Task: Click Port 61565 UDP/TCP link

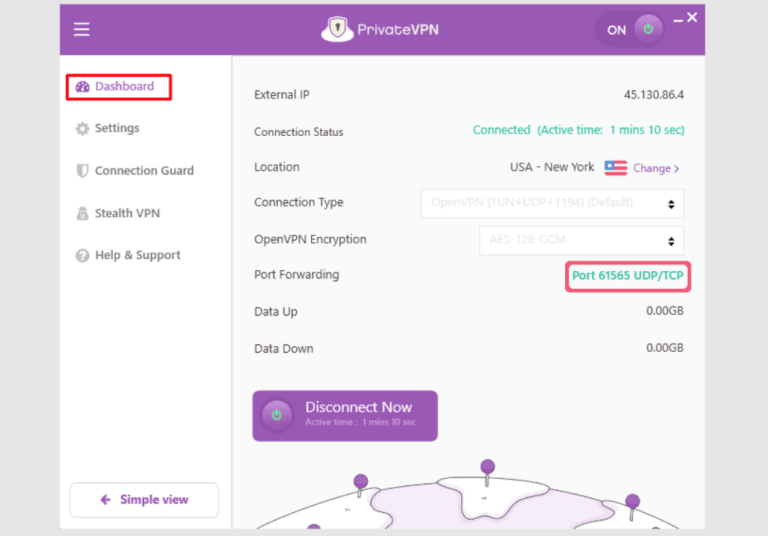Action: pyautogui.click(x=628, y=276)
